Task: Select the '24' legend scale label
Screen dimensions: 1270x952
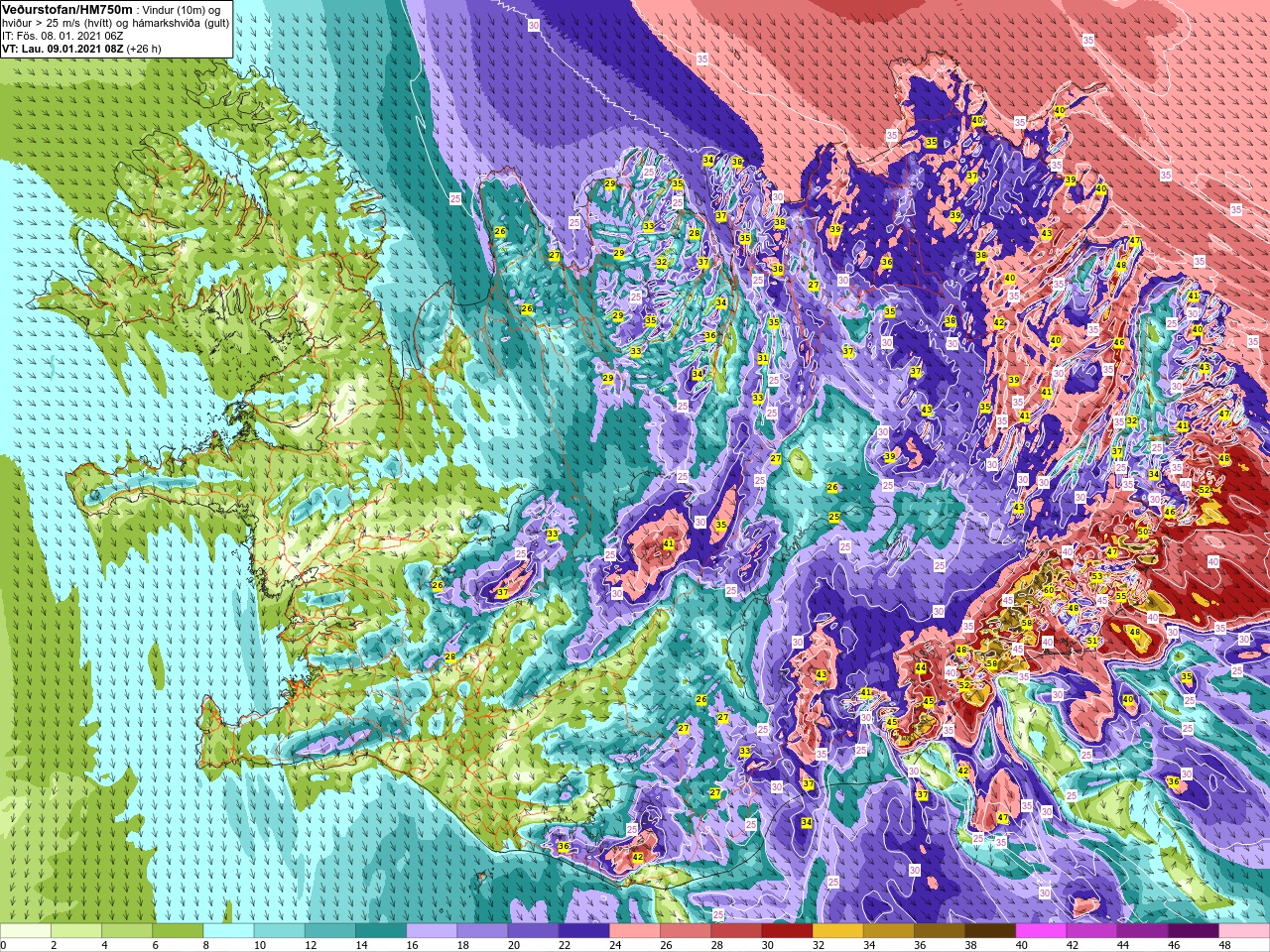Action: tap(615, 945)
